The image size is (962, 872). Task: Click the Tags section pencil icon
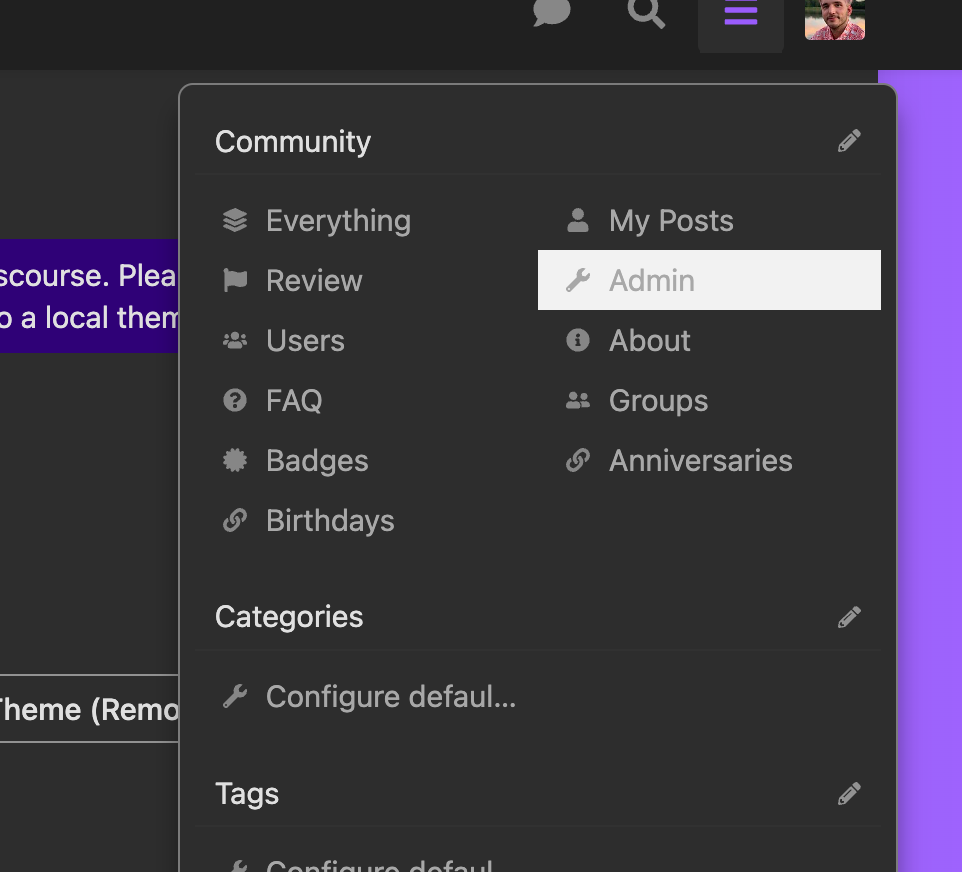pyautogui.click(x=849, y=794)
